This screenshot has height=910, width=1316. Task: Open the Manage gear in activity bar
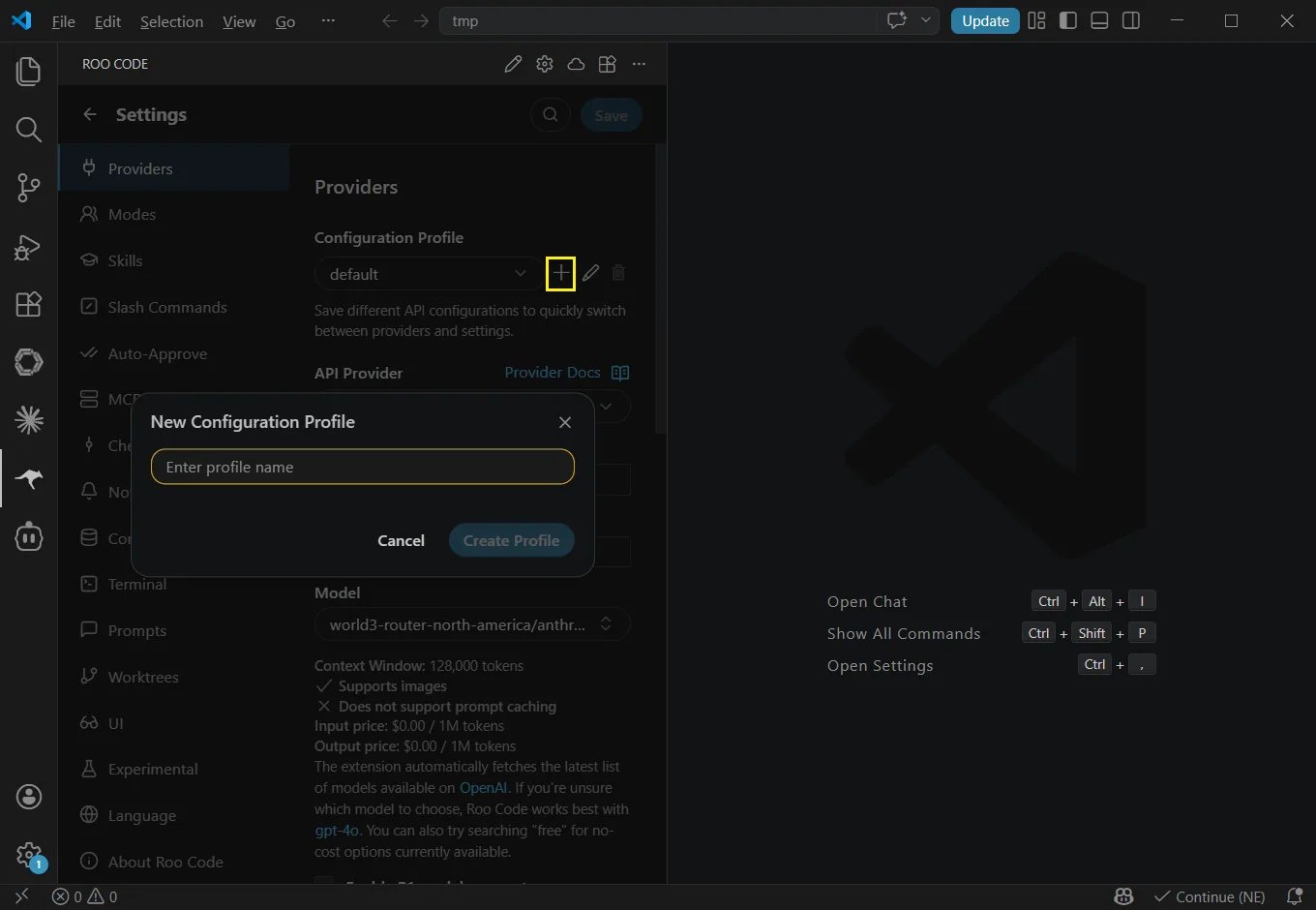point(29,855)
